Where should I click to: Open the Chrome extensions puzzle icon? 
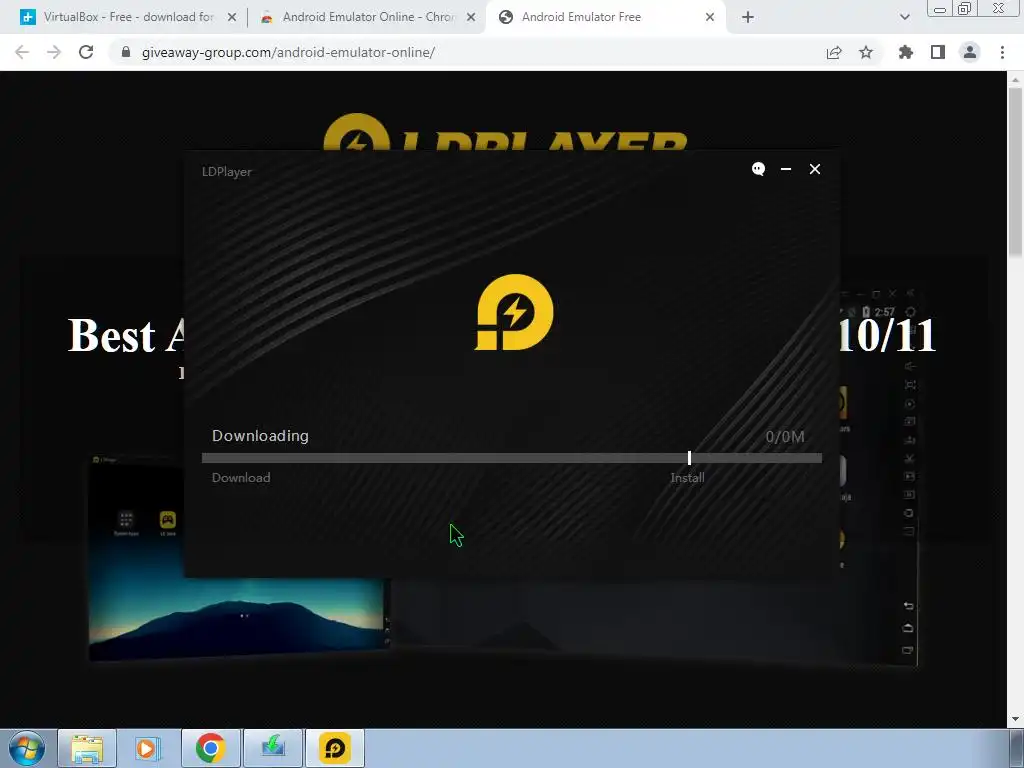click(x=905, y=52)
